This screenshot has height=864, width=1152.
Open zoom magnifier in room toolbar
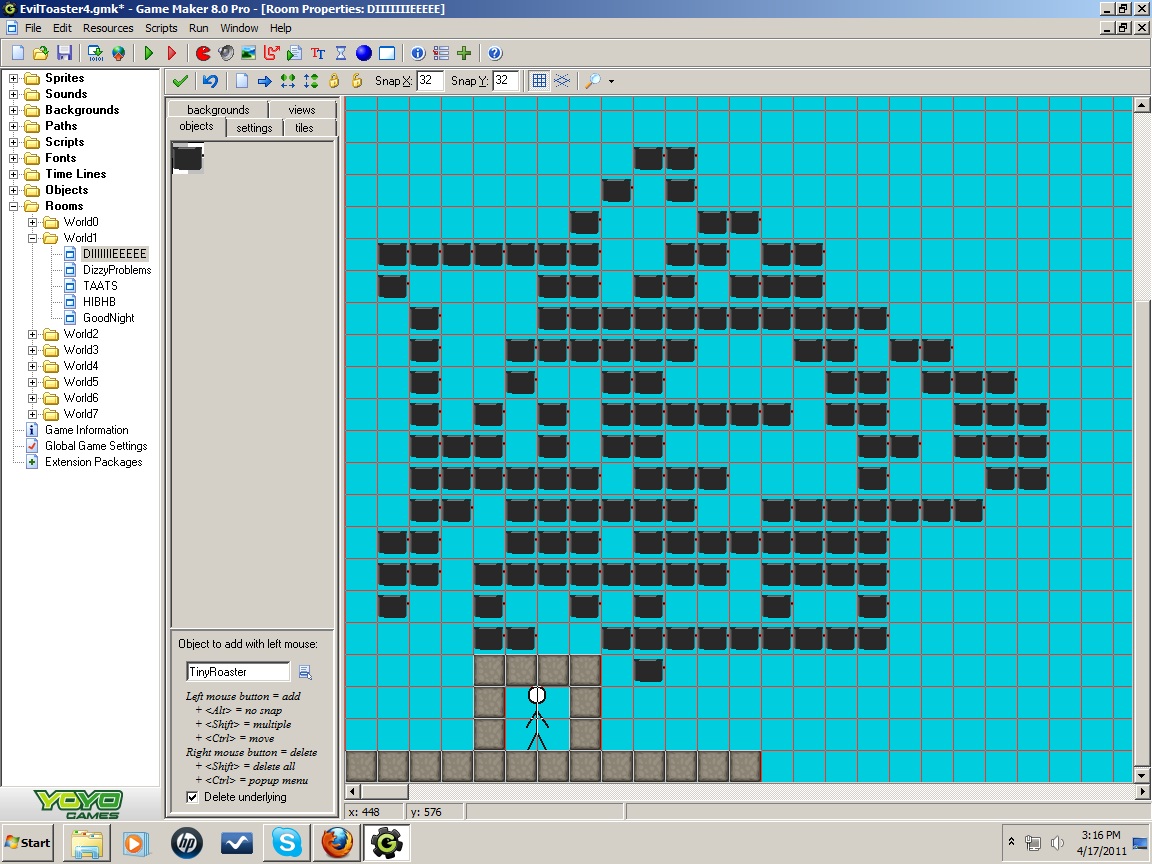[x=592, y=81]
